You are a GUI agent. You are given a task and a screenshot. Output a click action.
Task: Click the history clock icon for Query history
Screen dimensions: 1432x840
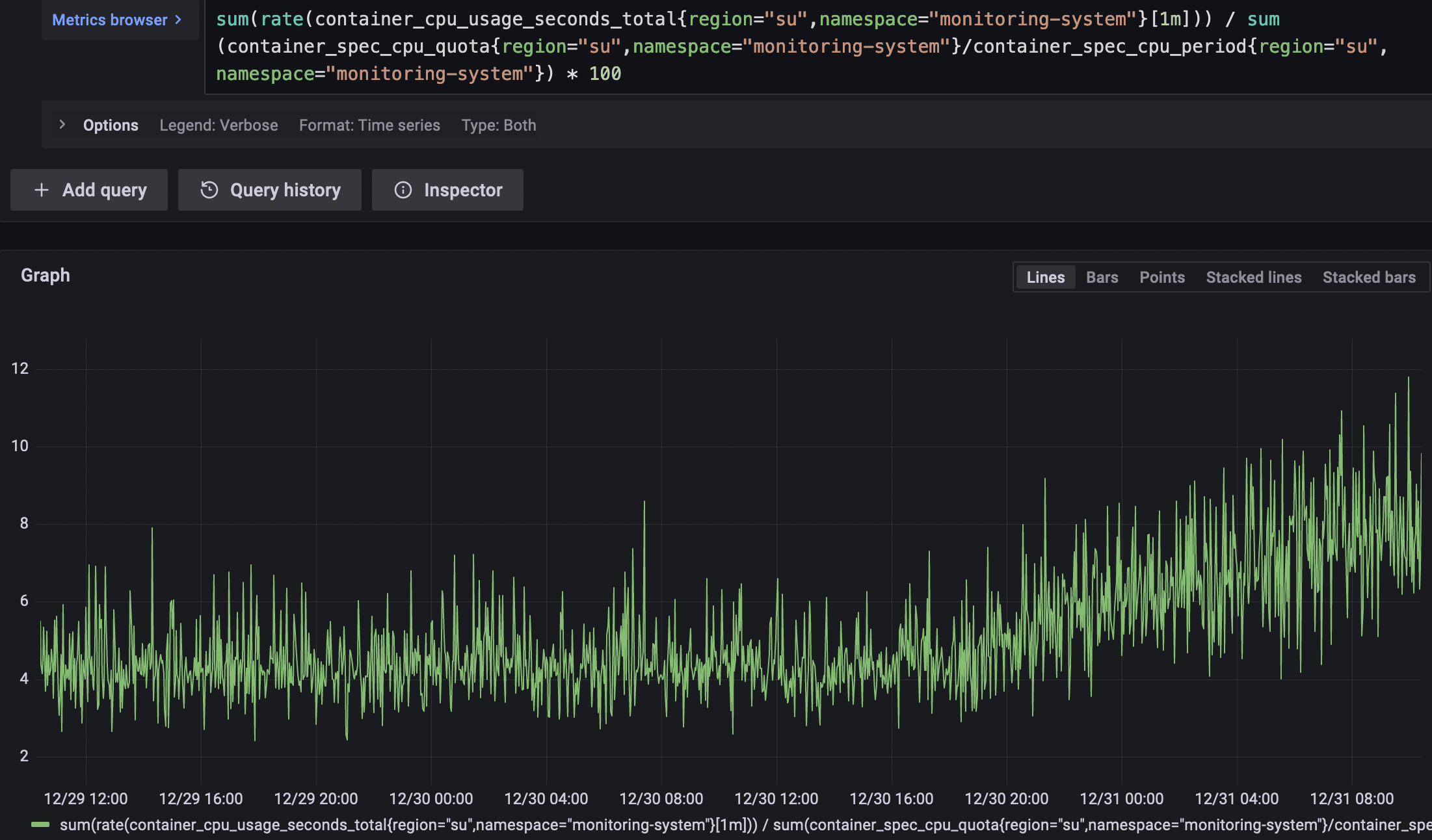(x=209, y=189)
